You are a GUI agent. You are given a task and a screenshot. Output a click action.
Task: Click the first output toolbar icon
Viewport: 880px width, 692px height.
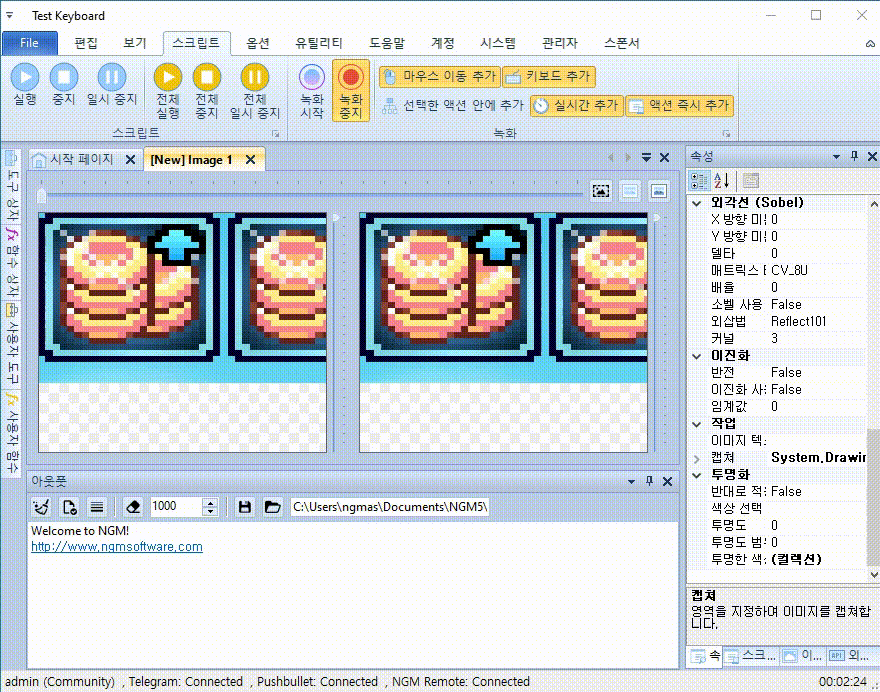[x=41, y=507]
